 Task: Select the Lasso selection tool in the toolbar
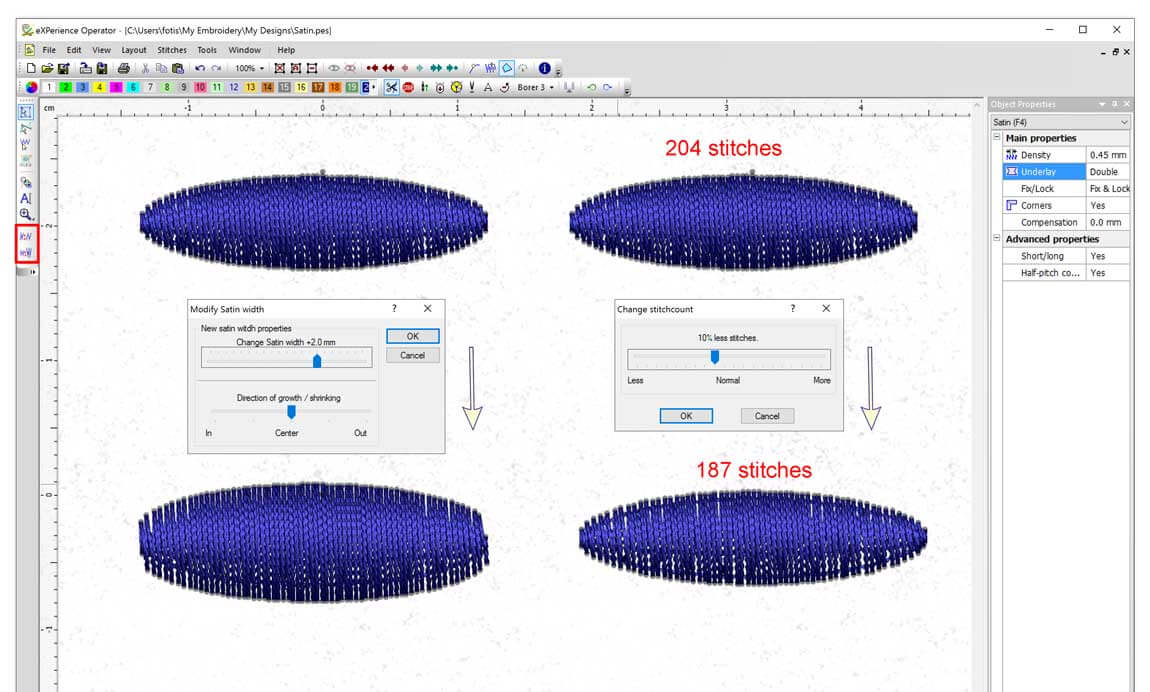(25, 130)
